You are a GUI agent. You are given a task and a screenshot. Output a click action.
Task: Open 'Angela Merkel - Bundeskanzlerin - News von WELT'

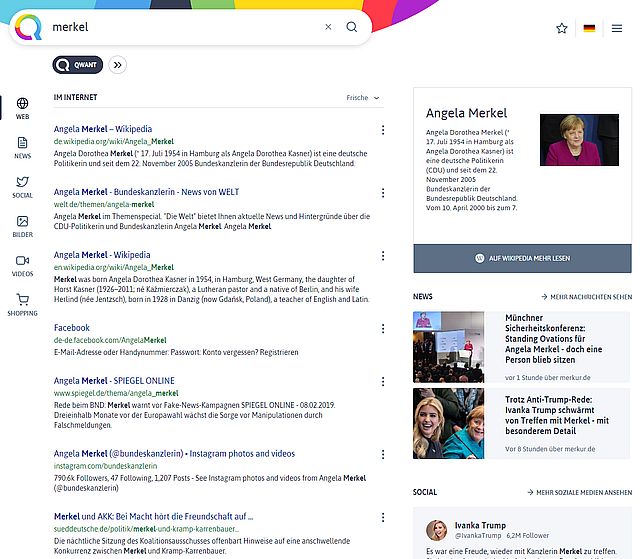(146, 192)
